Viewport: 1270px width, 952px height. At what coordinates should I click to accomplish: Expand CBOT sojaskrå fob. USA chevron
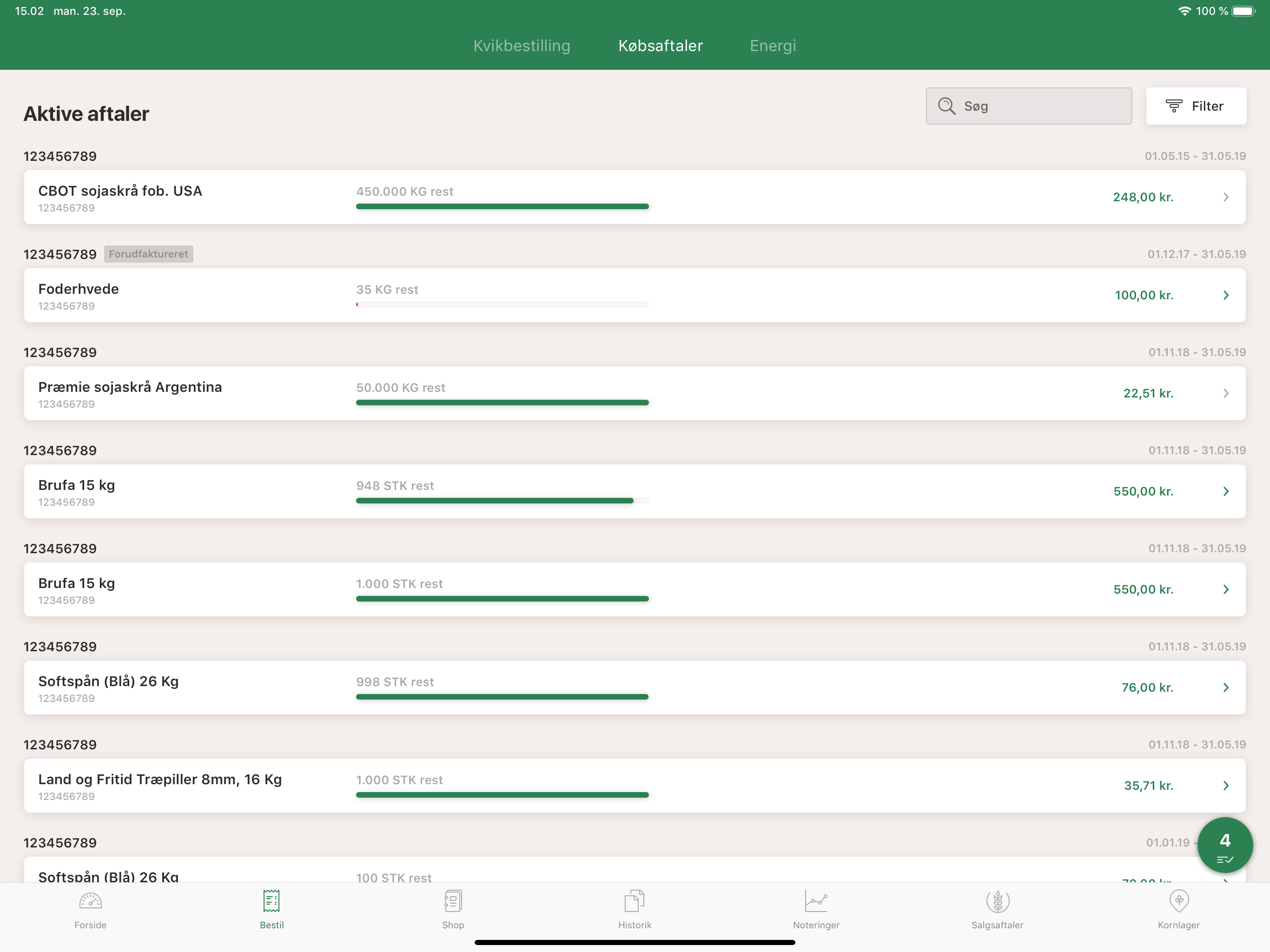(1226, 197)
